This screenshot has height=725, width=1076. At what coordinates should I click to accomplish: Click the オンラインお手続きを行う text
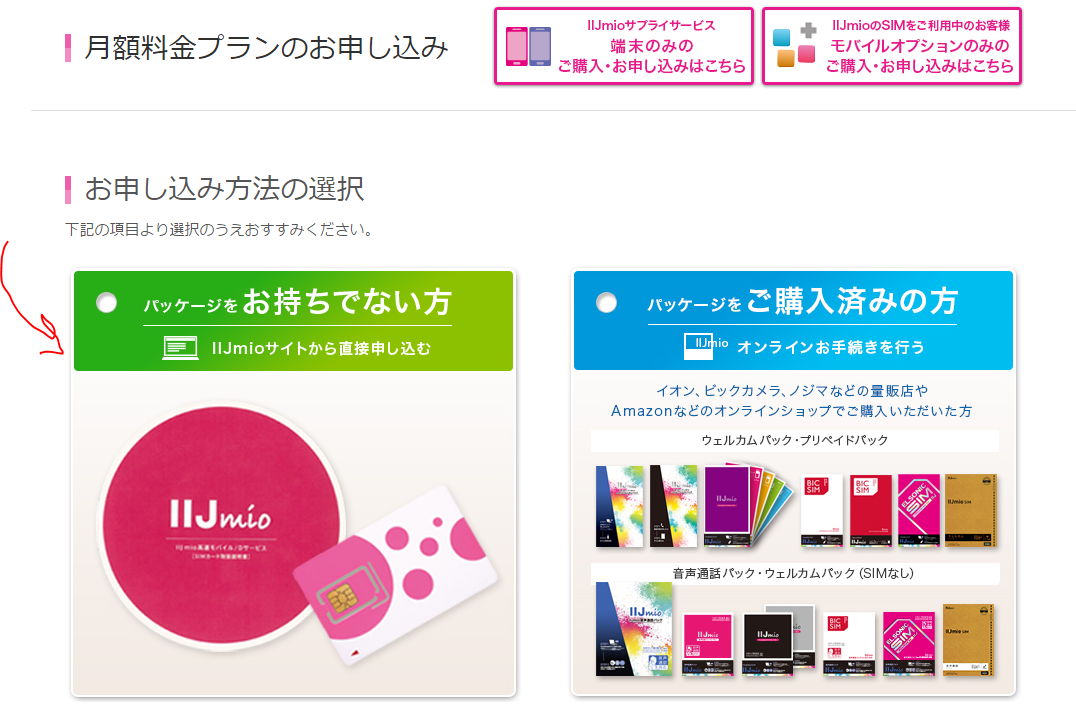click(830, 347)
